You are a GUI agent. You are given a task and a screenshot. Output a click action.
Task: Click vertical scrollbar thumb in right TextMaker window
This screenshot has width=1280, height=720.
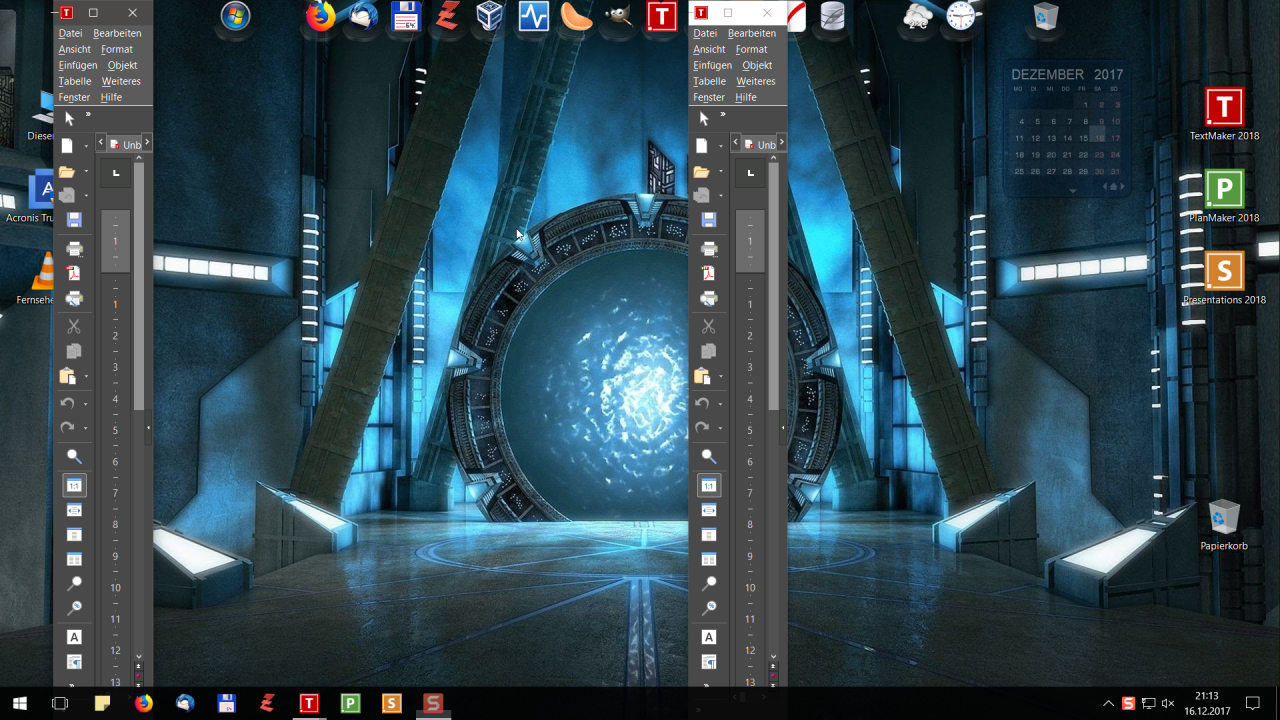pyautogui.click(x=774, y=286)
